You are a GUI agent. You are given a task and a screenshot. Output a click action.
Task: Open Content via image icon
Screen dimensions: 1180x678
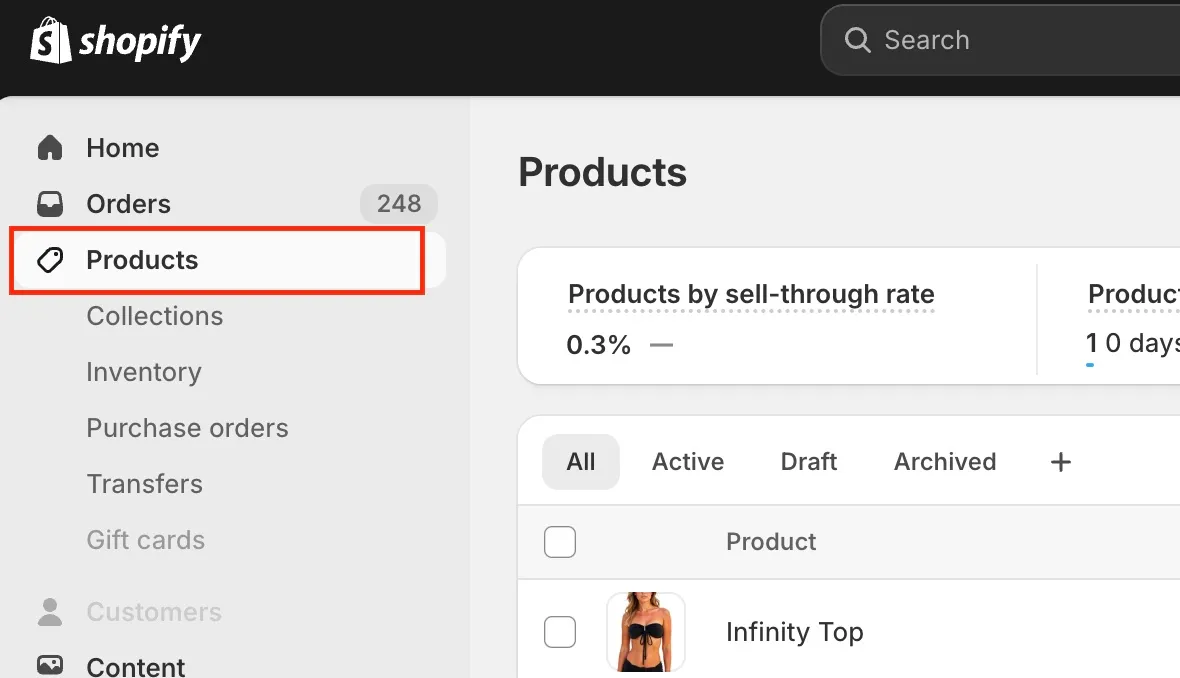(50, 665)
